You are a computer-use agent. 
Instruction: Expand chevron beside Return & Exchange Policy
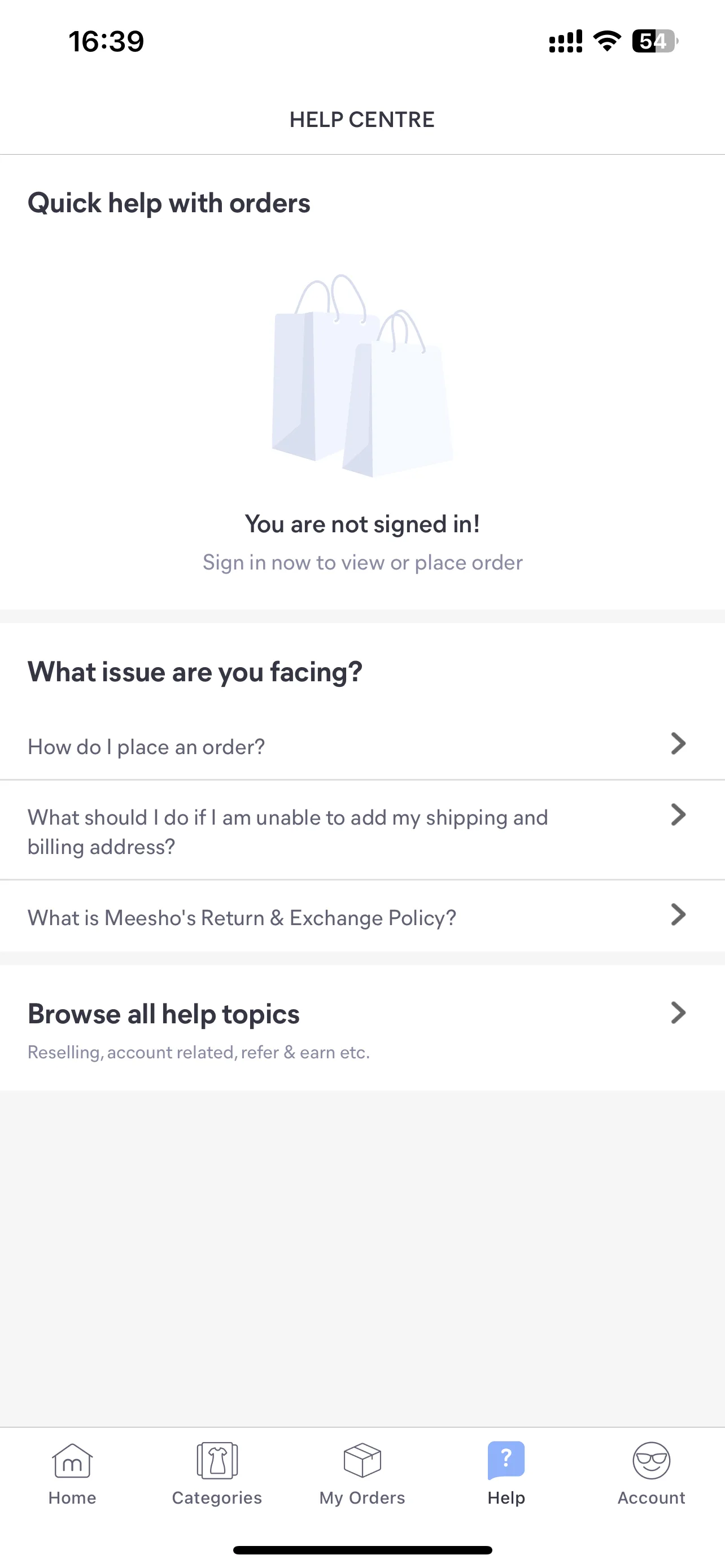pos(678,914)
